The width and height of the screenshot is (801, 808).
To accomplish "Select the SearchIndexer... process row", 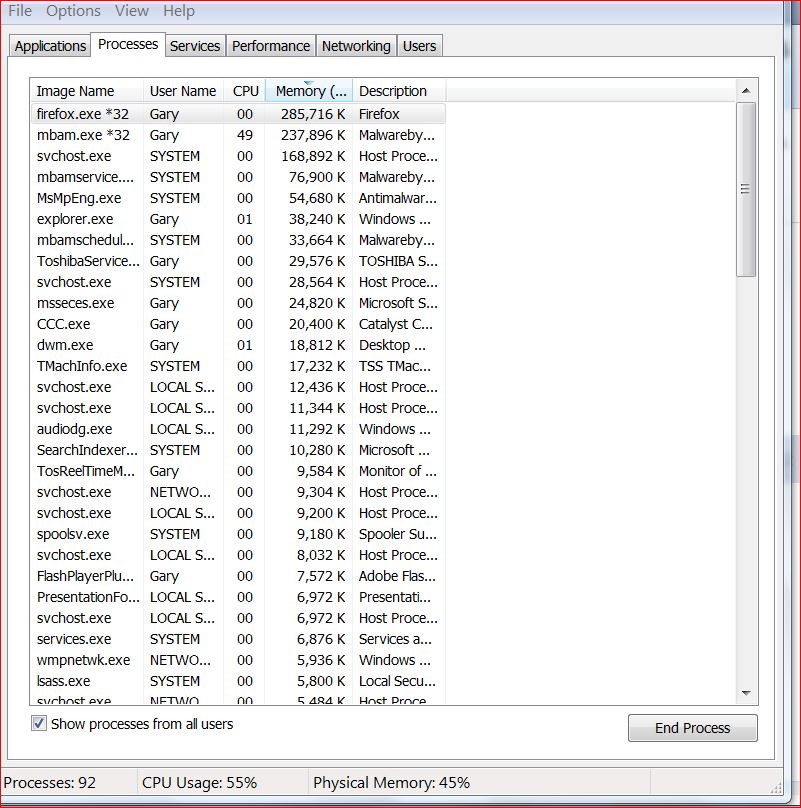I will point(238,450).
